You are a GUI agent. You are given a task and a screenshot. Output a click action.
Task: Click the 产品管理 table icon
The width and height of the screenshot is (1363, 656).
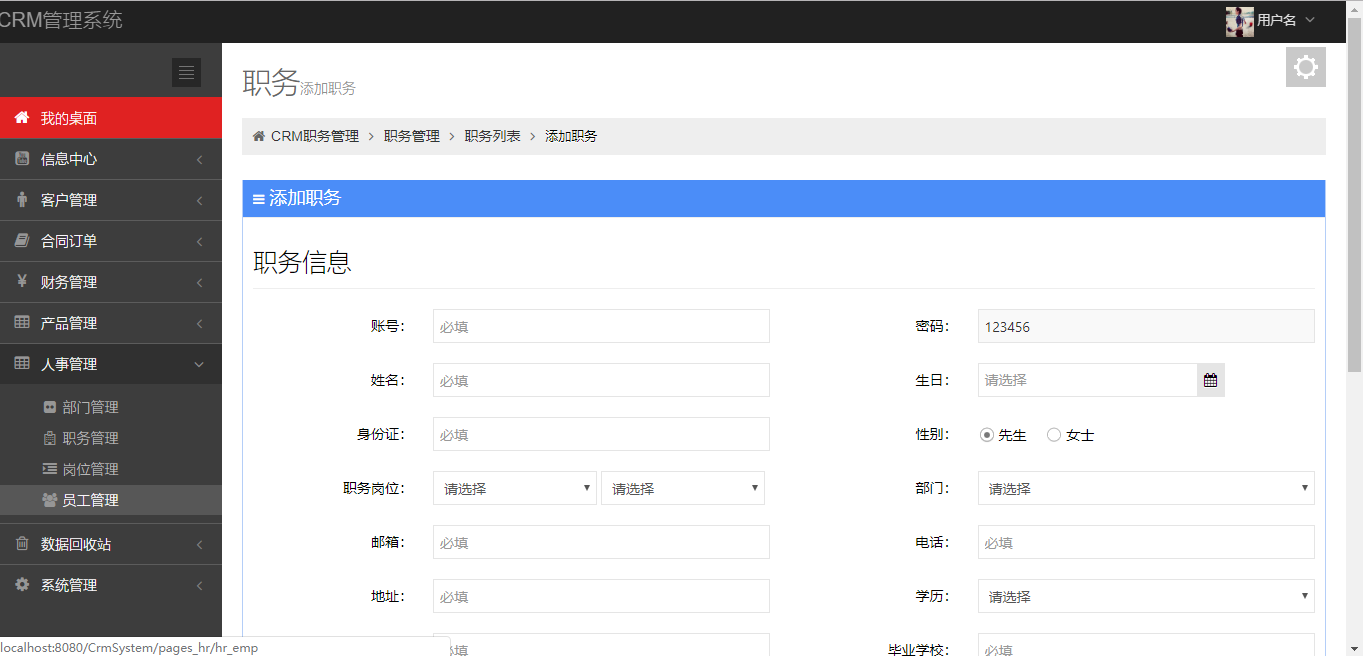[22, 323]
